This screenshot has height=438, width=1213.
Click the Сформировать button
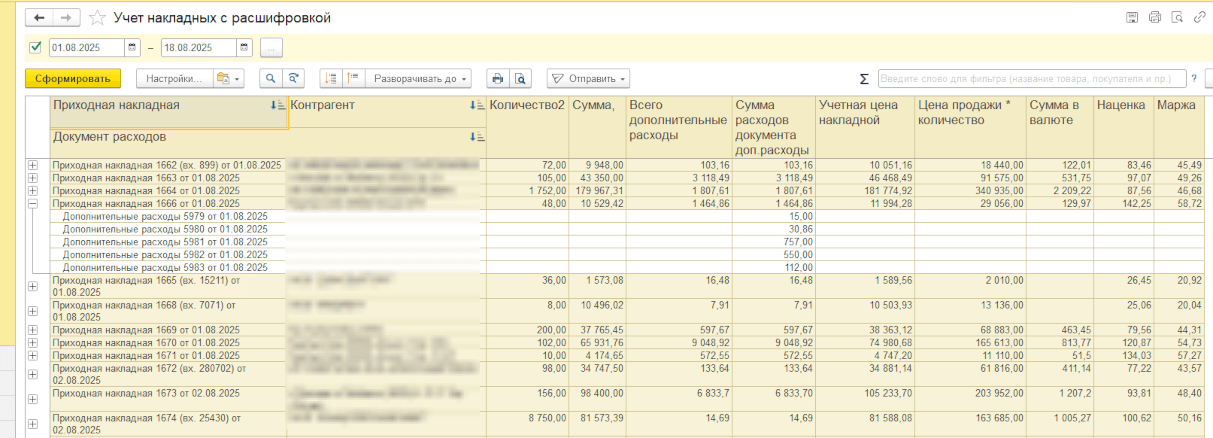click(x=73, y=78)
